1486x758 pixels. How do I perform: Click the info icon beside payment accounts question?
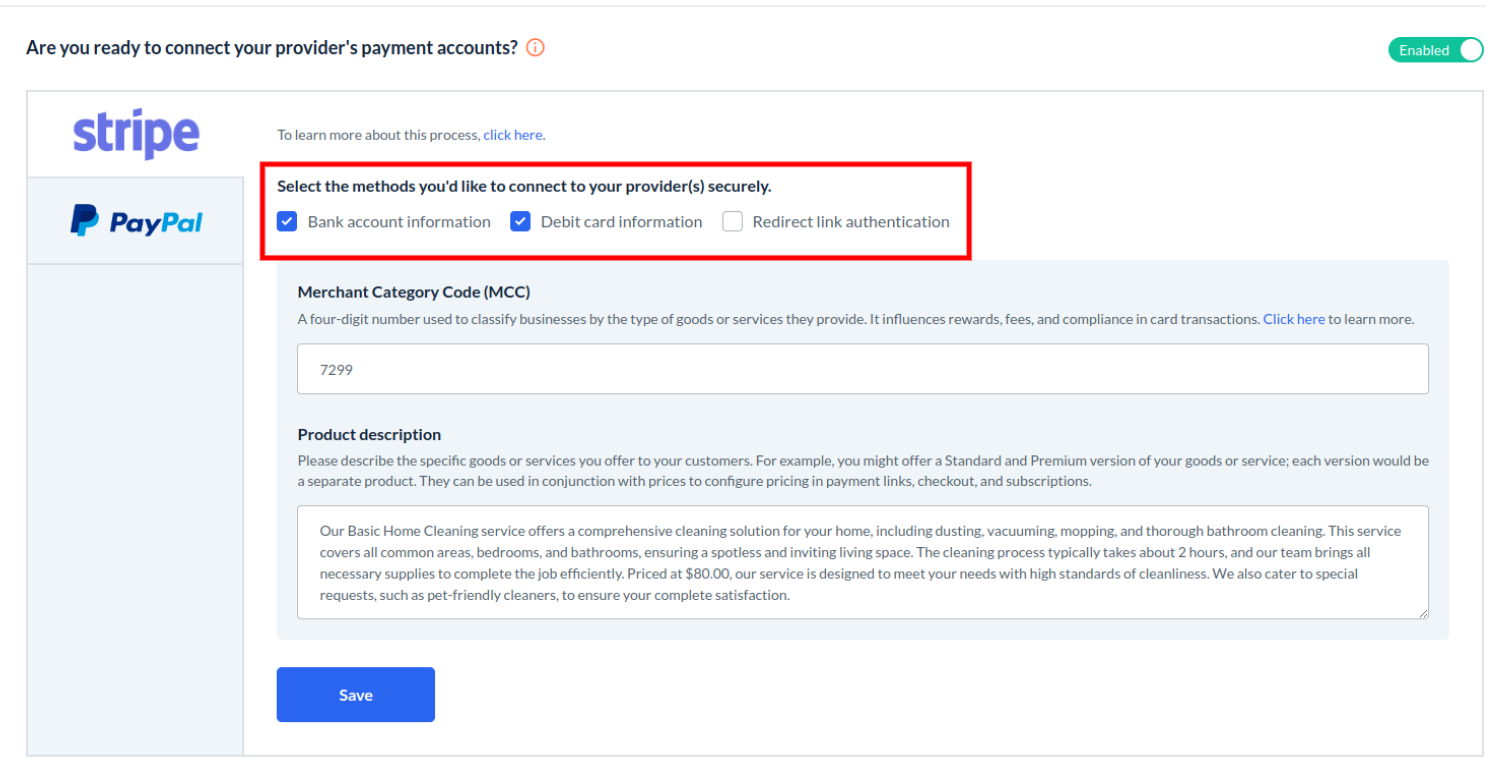(x=535, y=48)
